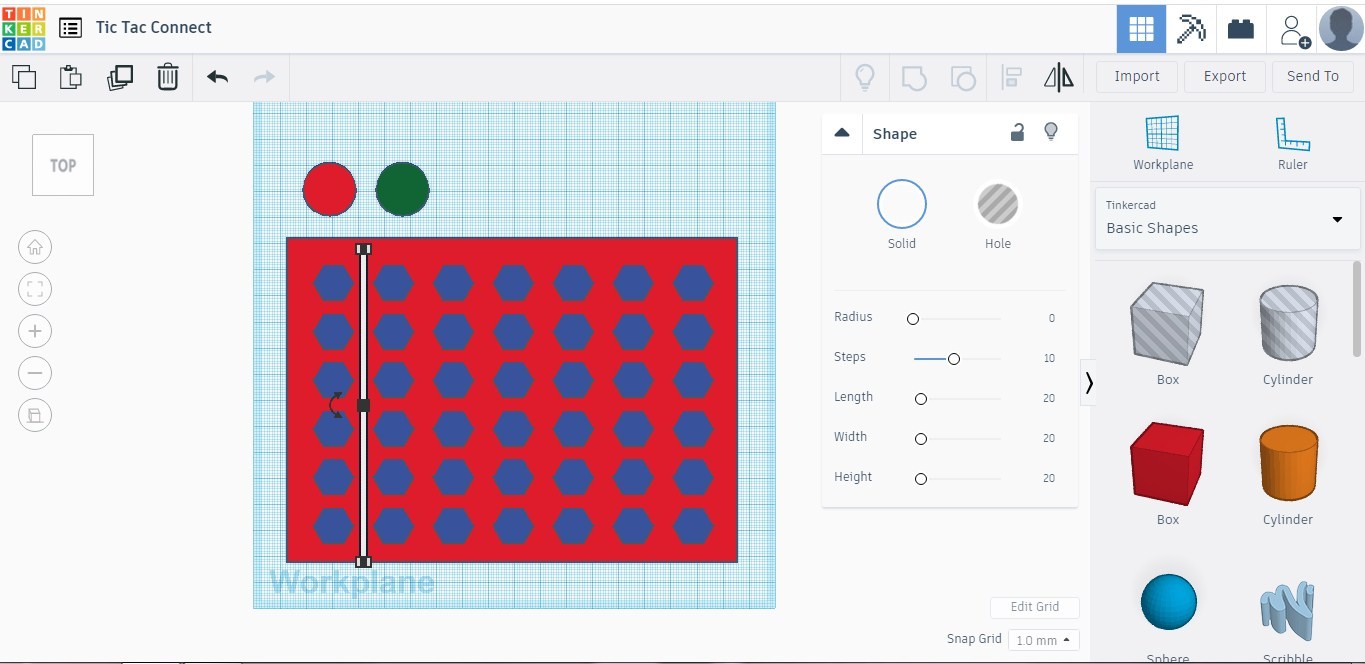Select the Ruler tool

pyautogui.click(x=1292, y=143)
